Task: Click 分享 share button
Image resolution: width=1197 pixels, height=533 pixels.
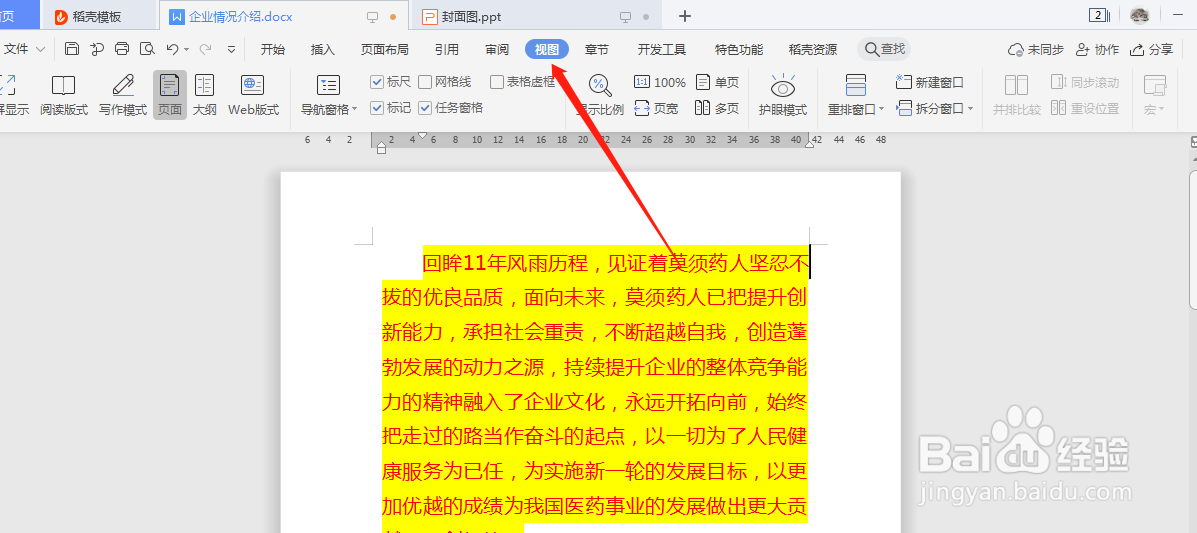Action: click(1151, 50)
